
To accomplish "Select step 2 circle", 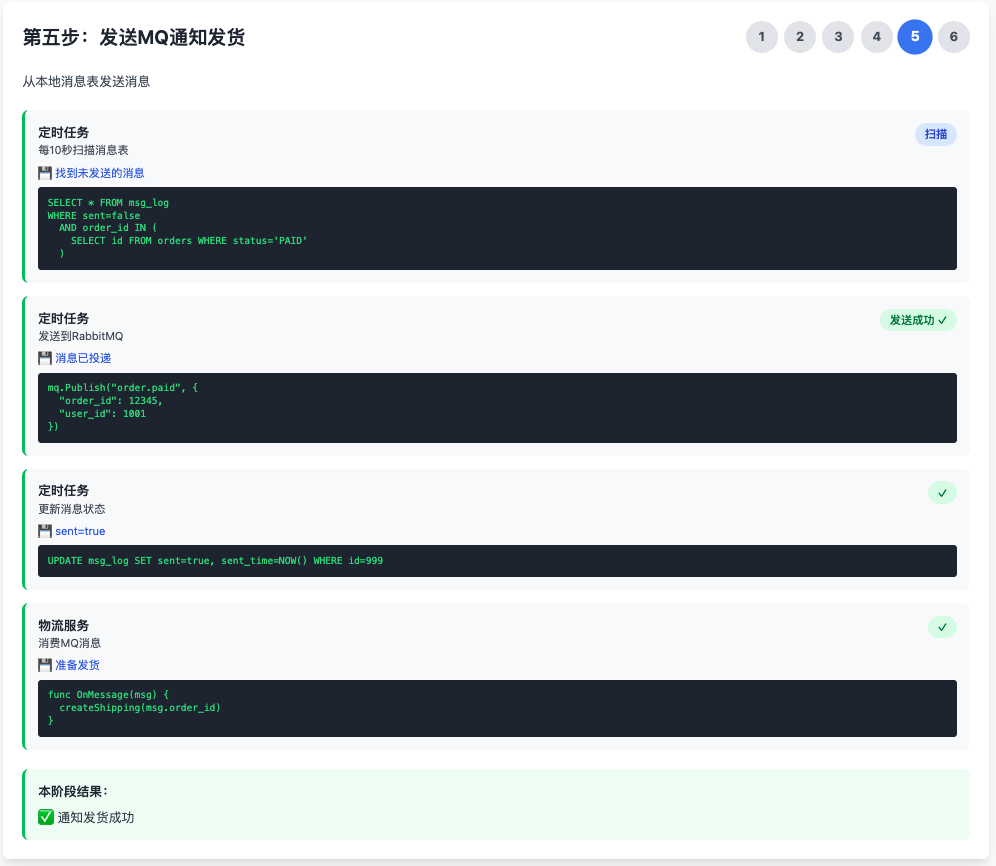I will (800, 37).
